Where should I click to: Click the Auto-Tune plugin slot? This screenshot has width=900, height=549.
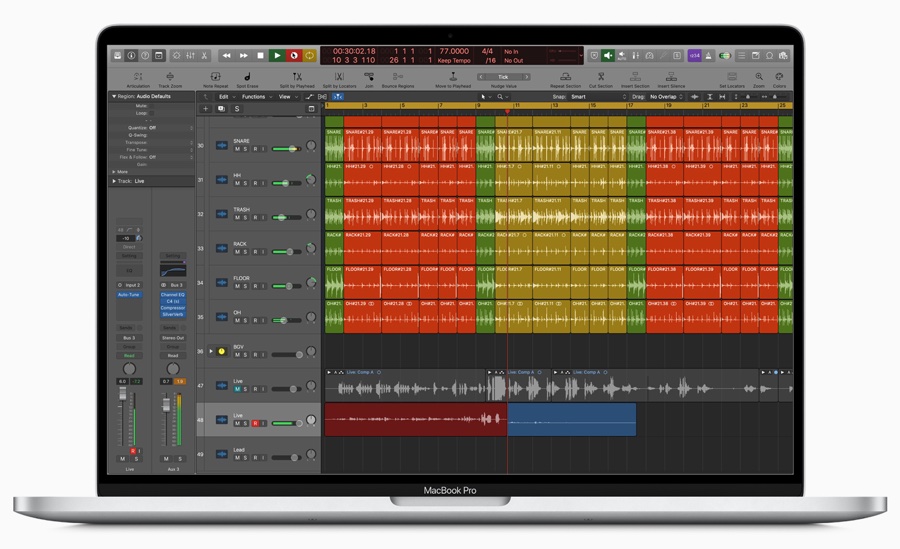[129, 295]
